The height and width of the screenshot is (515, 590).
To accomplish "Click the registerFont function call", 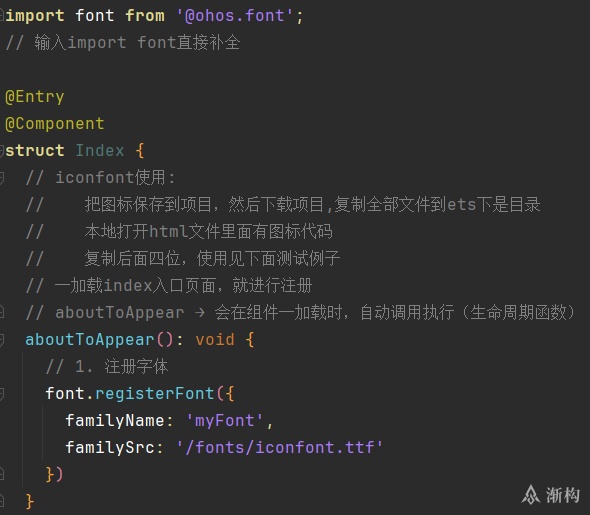I will pyautogui.click(x=155, y=393).
